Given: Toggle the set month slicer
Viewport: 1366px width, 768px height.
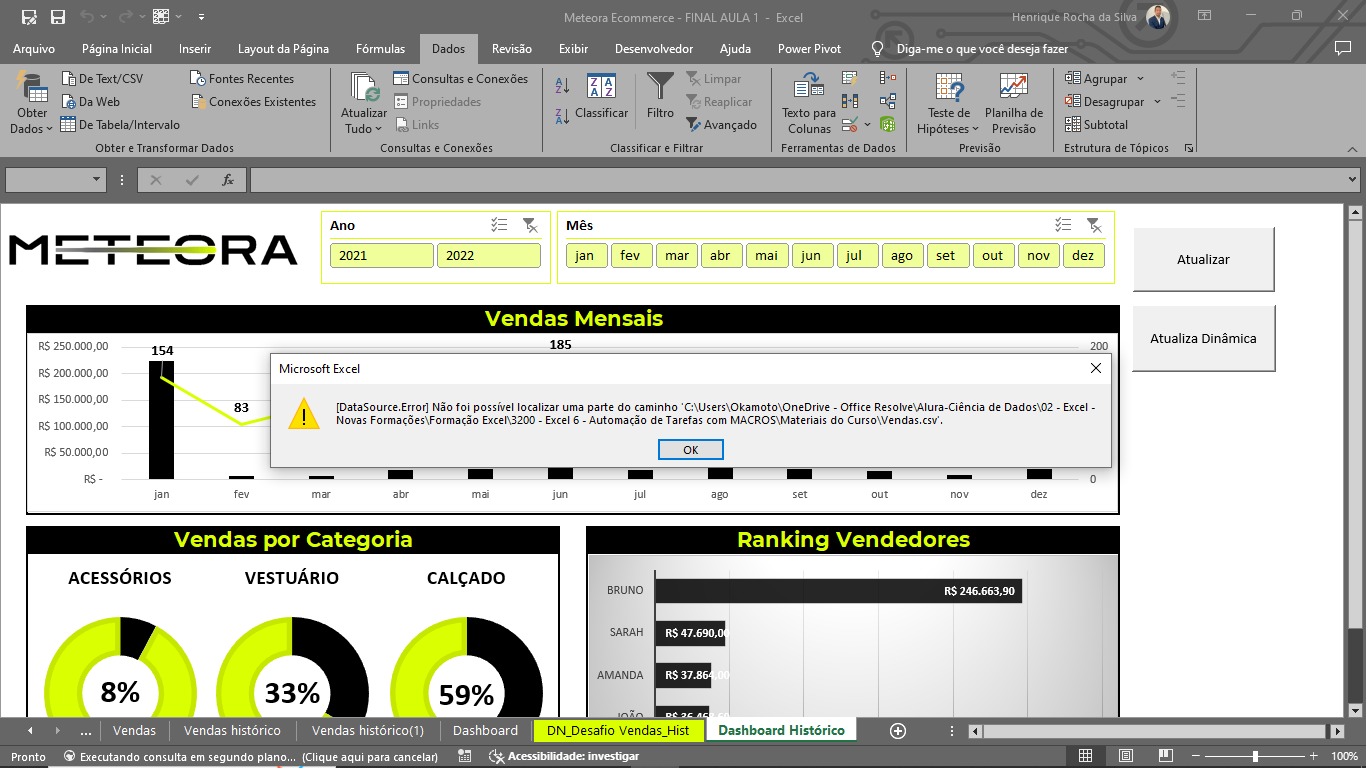Looking at the screenshot, I should 946,256.
